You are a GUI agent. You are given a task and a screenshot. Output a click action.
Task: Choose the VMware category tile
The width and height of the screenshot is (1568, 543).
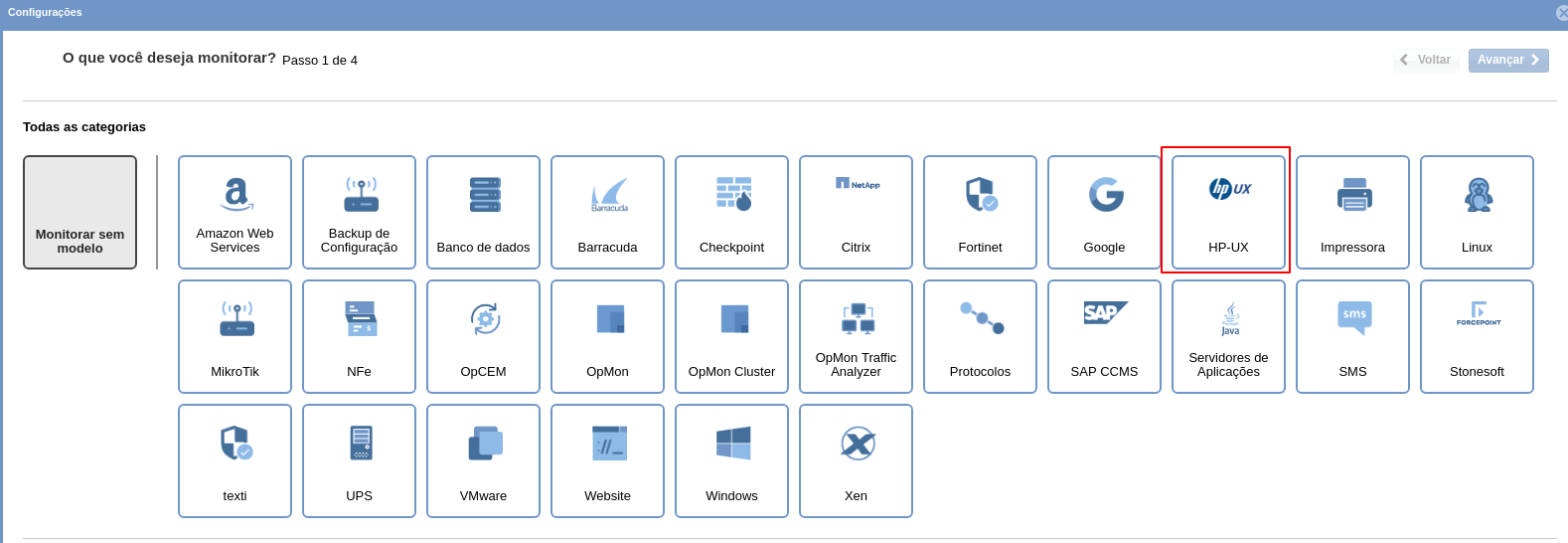483,460
